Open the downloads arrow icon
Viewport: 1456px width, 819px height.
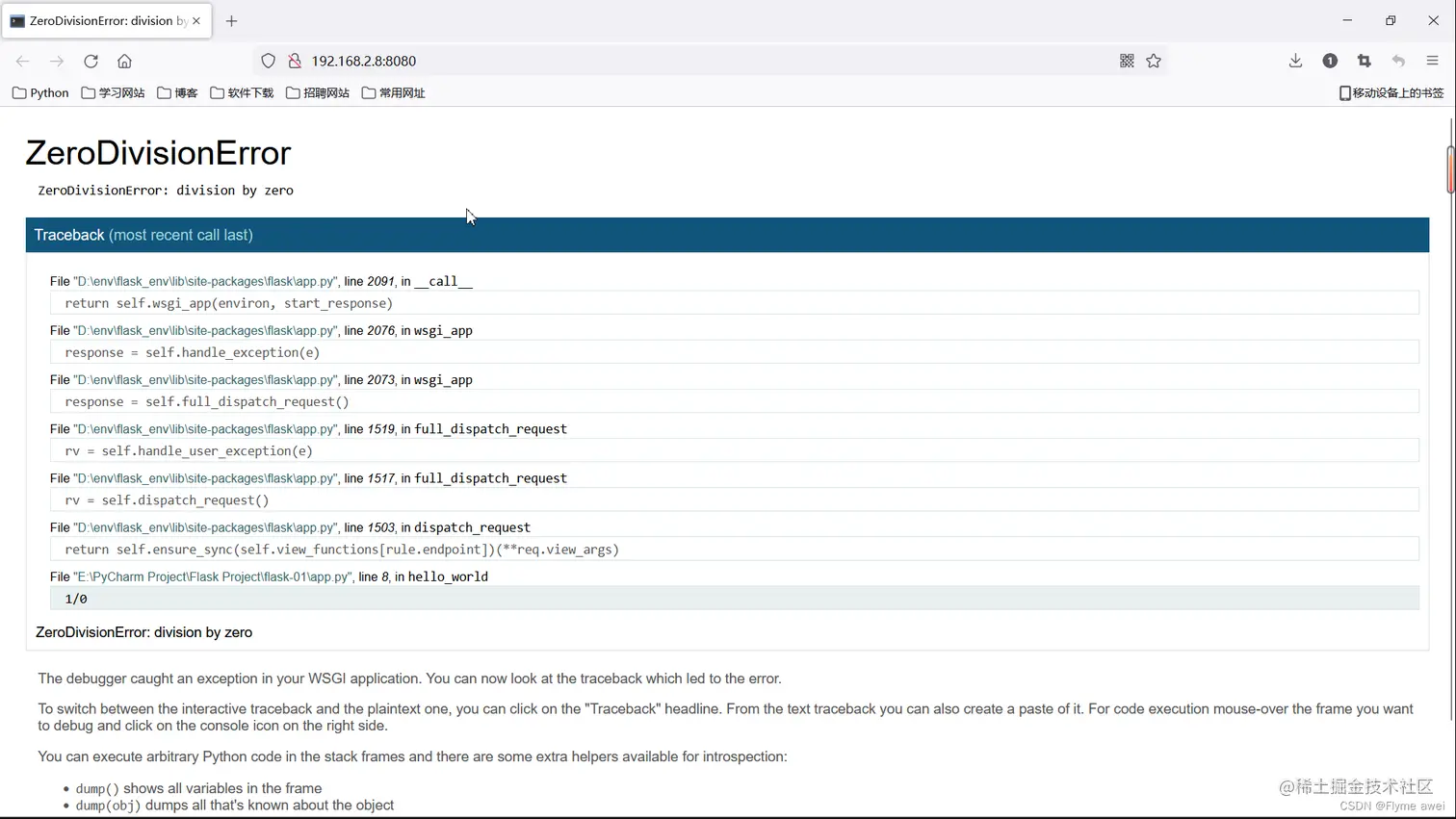pos(1295,61)
